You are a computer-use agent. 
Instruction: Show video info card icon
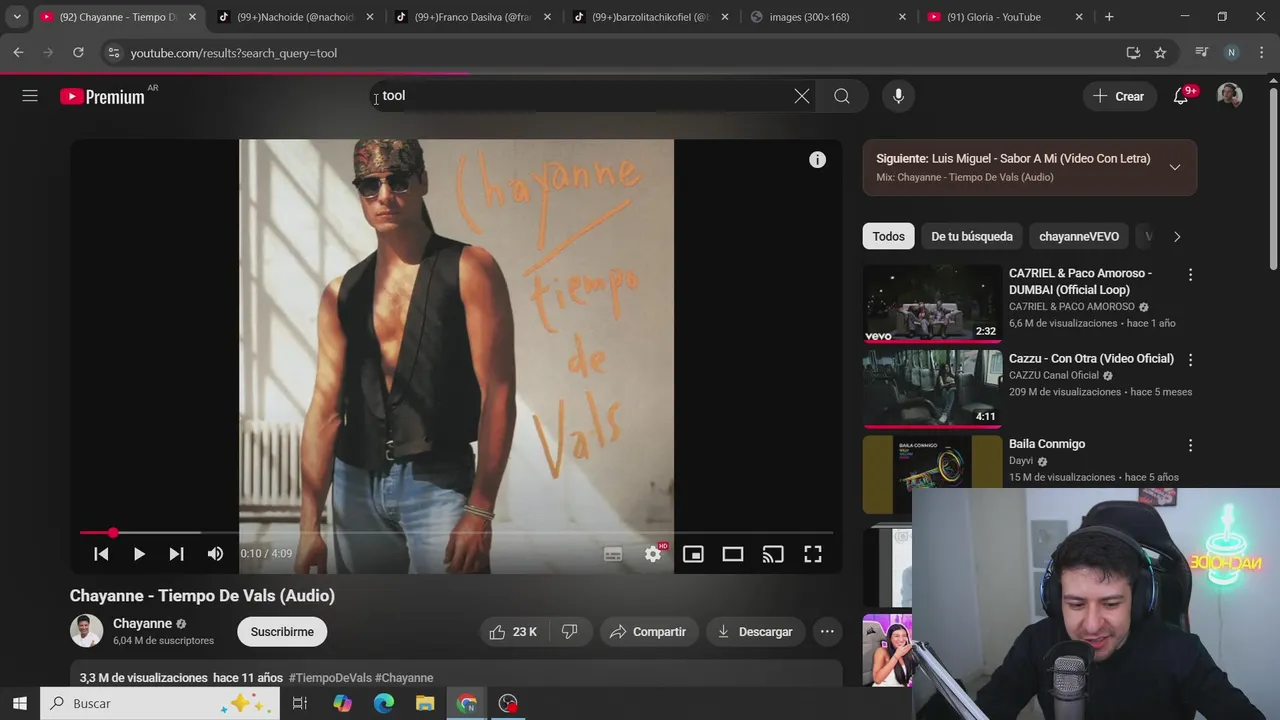pyautogui.click(x=817, y=160)
